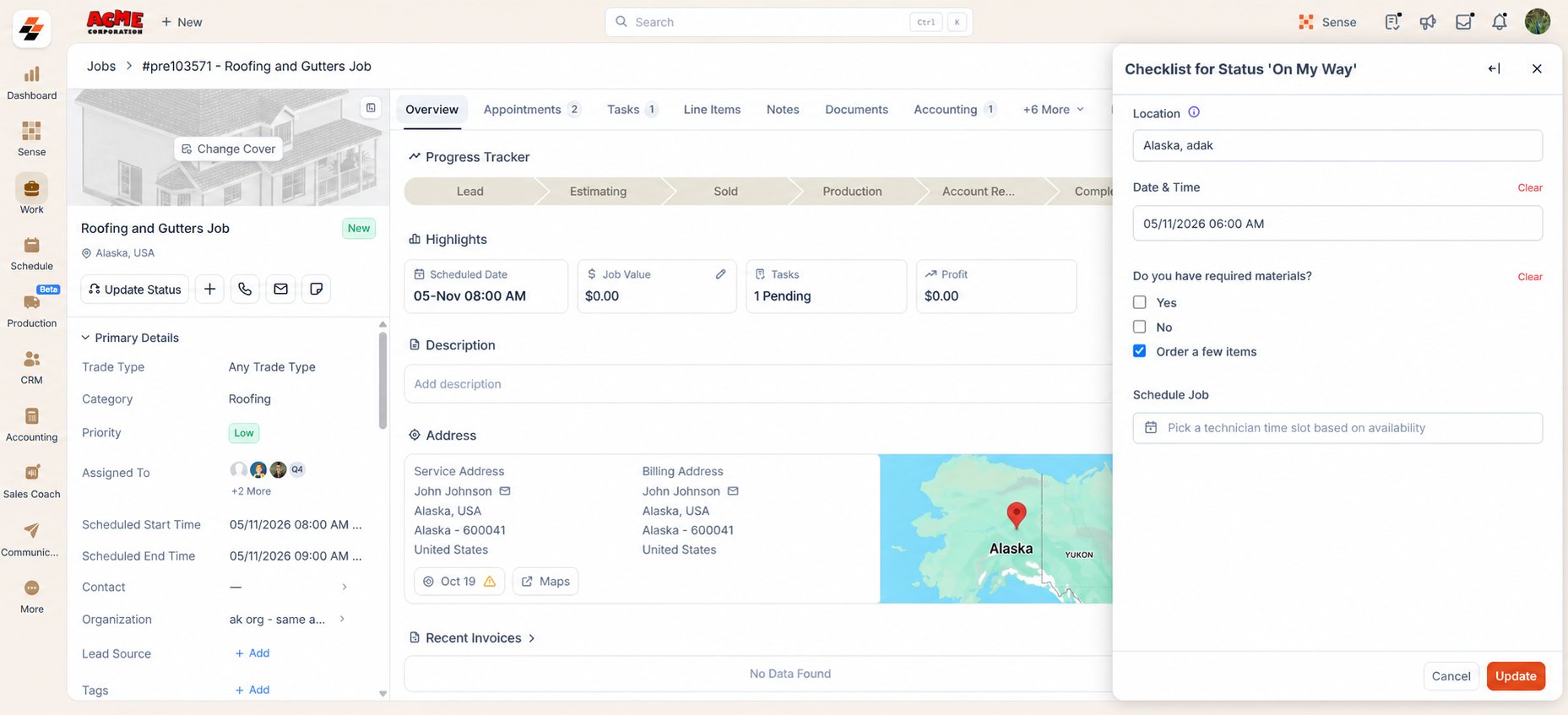Click the Update button

[1516, 676]
